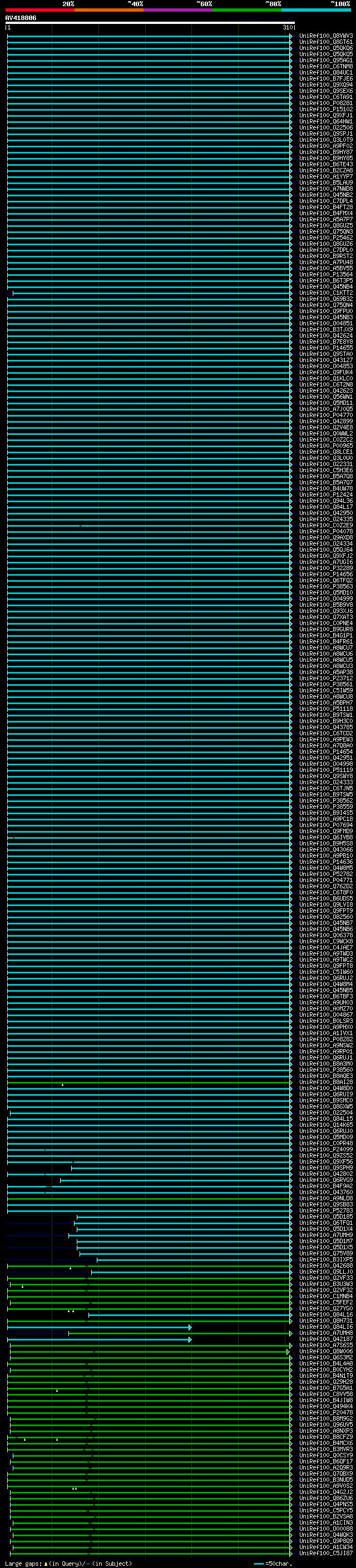
Task: Click the 310 query end position label
Action: [287, 28]
